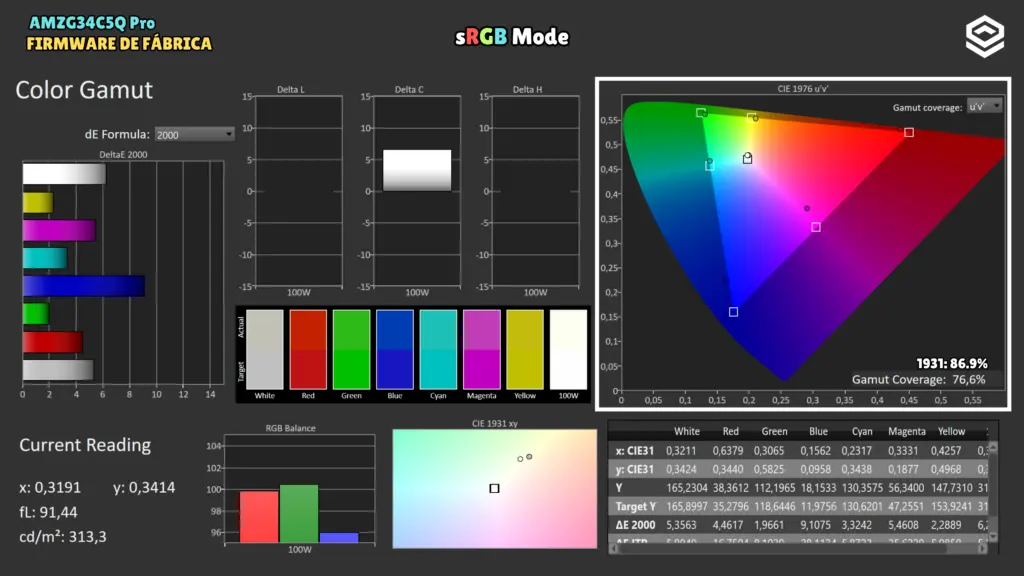The height and width of the screenshot is (576, 1024).
Task: Click the table cell with value 0,6379
Action: (x=728, y=451)
